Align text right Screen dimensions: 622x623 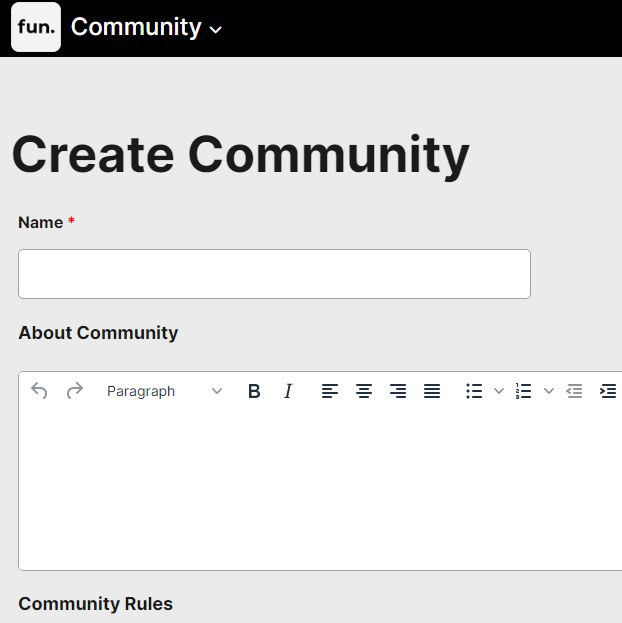(398, 391)
